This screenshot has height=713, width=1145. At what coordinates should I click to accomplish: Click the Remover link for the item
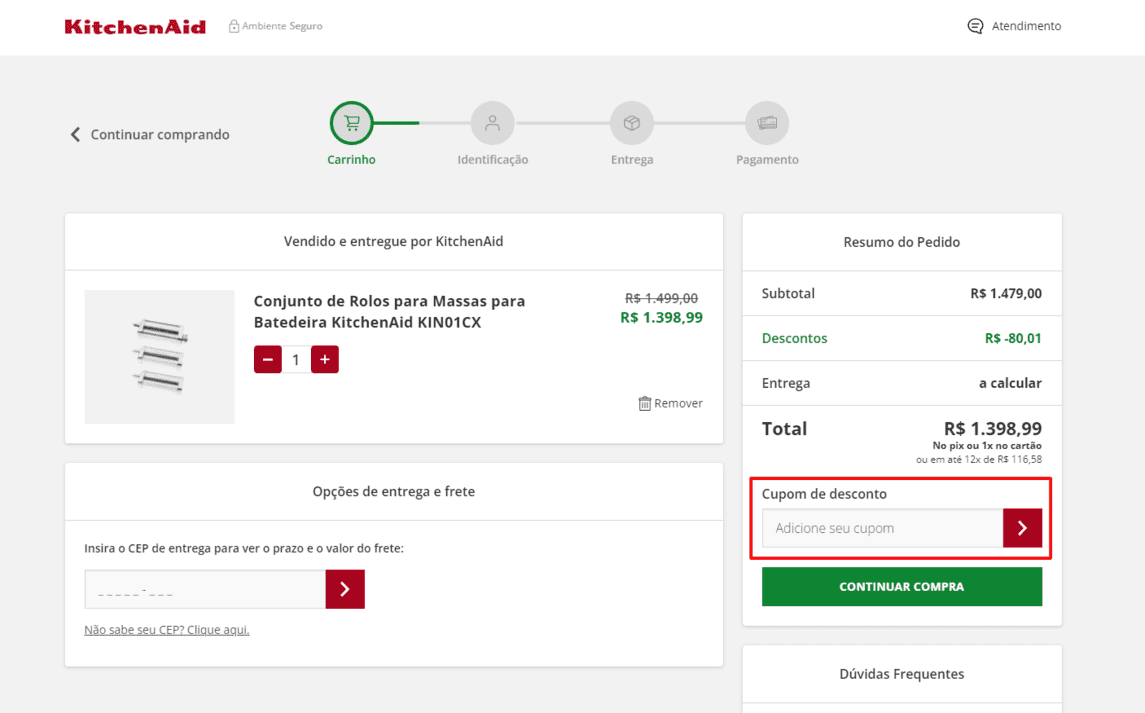(x=678, y=403)
